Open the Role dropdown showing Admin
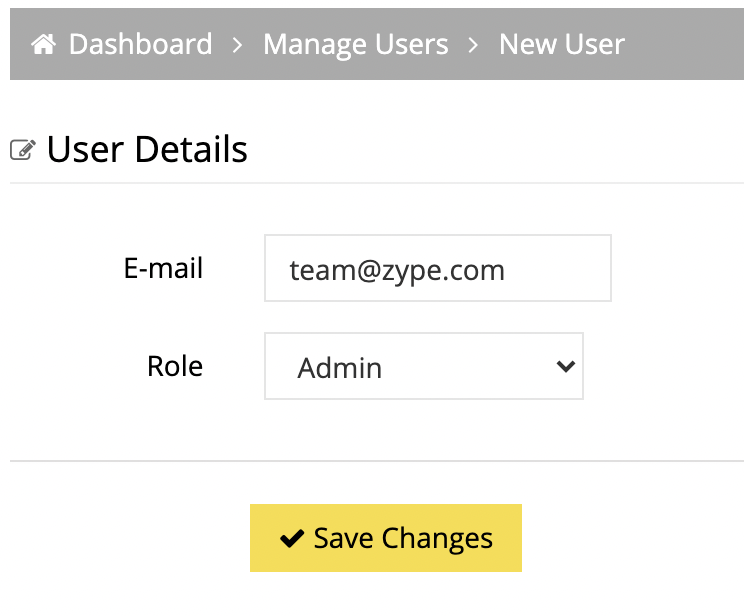Viewport: 744px width, 616px height. [x=424, y=366]
